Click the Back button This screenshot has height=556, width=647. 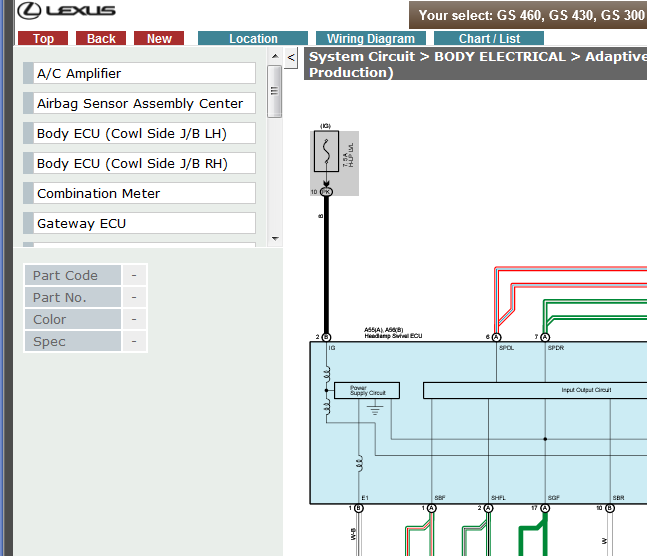coord(101,38)
